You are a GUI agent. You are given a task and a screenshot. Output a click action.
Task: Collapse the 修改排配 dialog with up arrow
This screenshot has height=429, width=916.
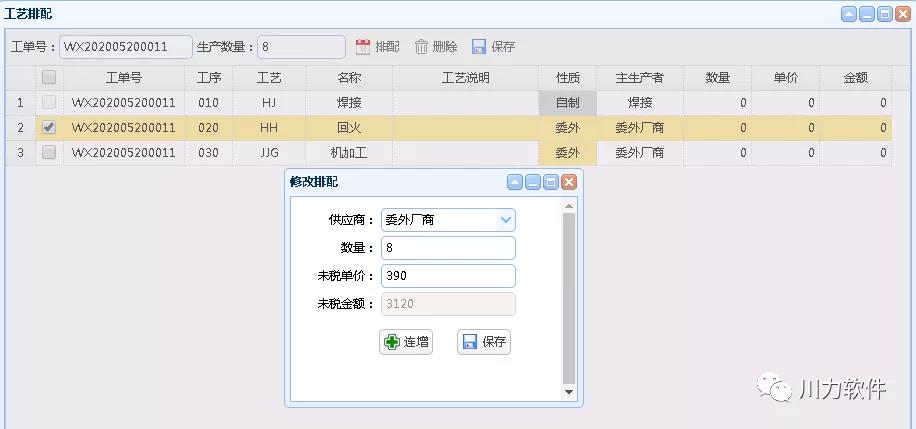click(514, 182)
